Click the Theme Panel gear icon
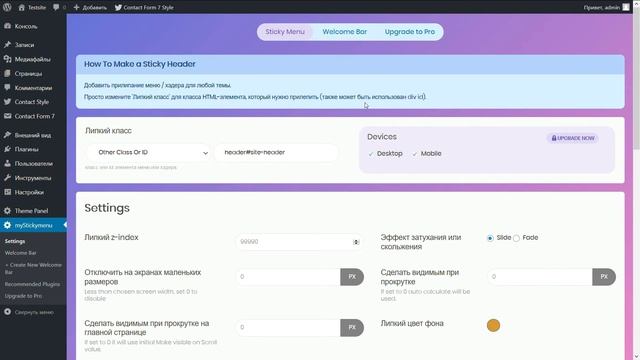 coord(7,211)
